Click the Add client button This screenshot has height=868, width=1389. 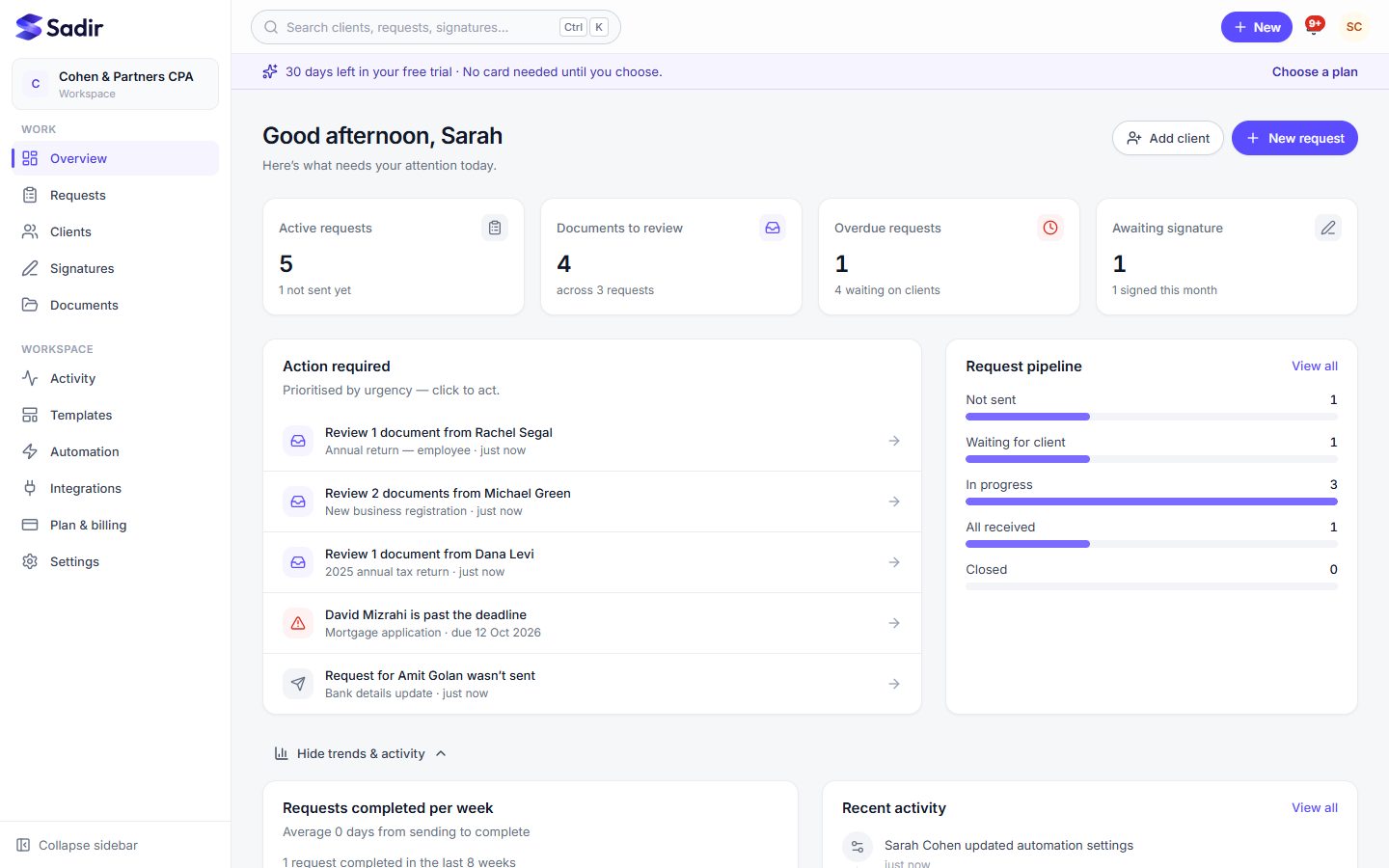coord(1167,138)
